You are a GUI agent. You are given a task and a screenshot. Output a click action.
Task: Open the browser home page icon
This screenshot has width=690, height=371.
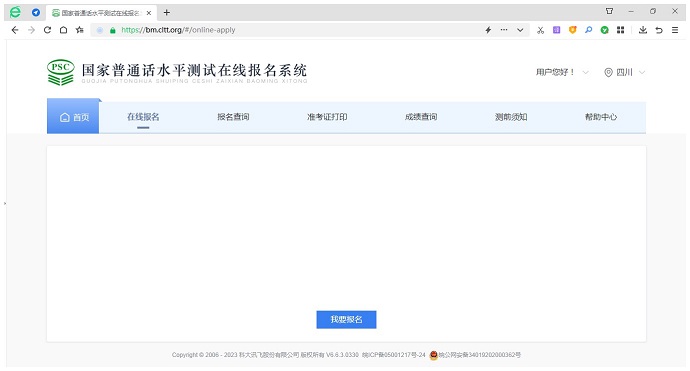[x=63, y=30]
